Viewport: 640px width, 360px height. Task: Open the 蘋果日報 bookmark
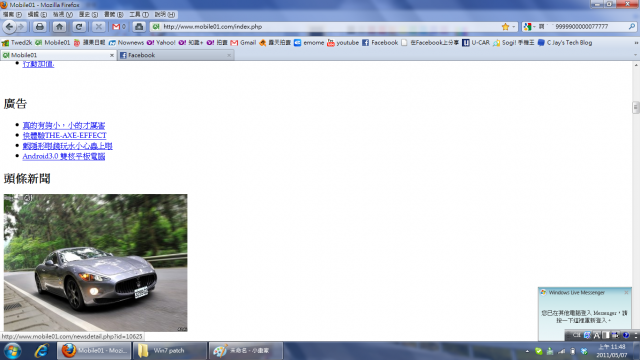(x=89, y=42)
